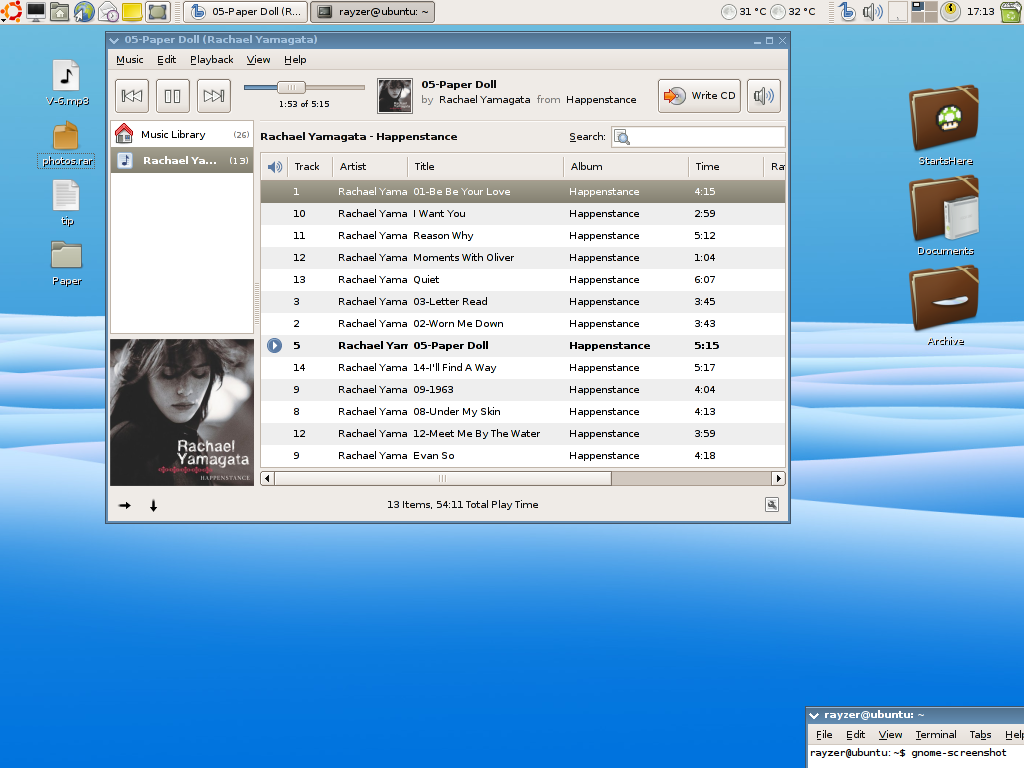
Task: Open the View menu in the music player
Action: [259, 59]
